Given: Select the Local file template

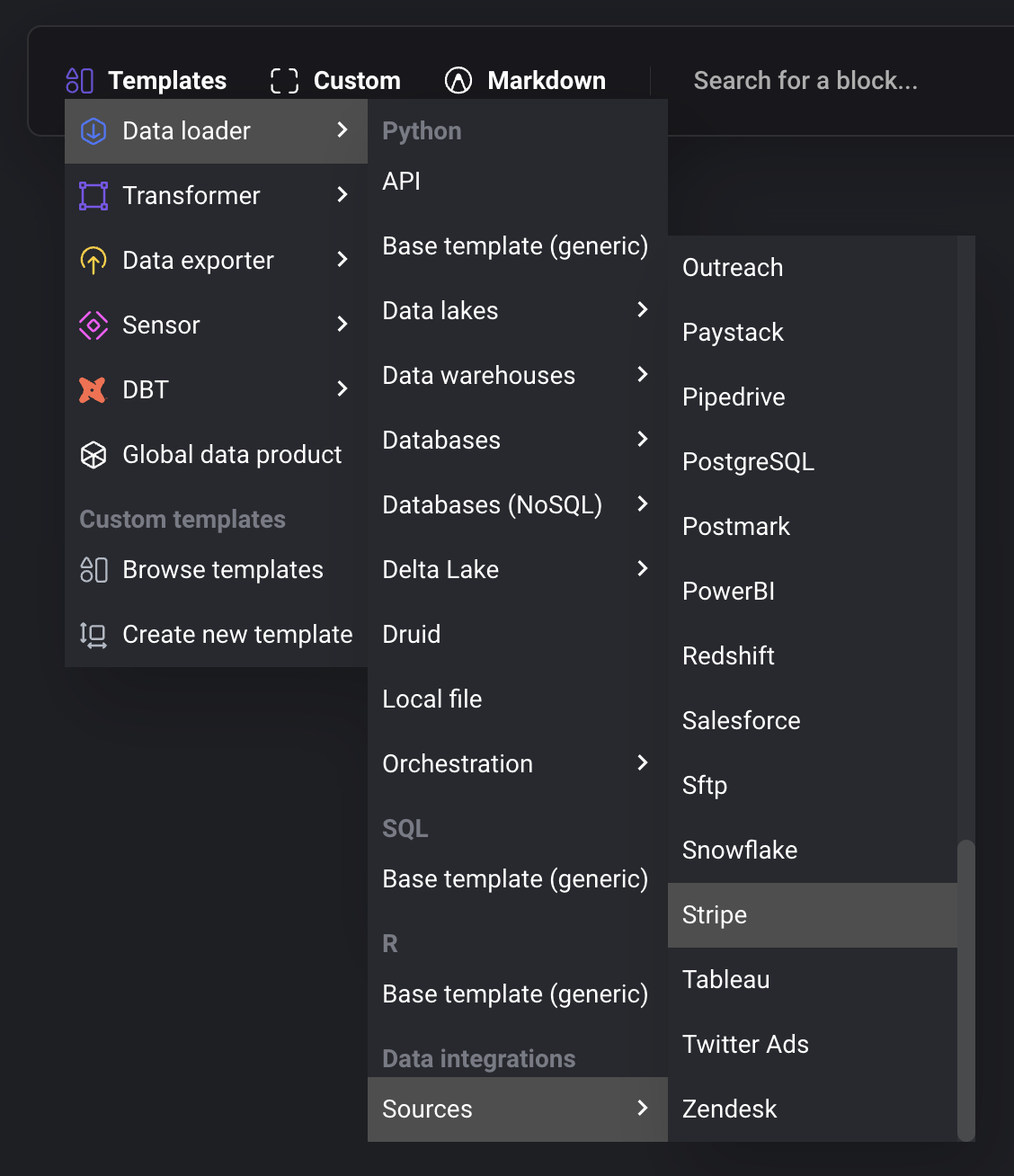Looking at the screenshot, I should point(518,699).
